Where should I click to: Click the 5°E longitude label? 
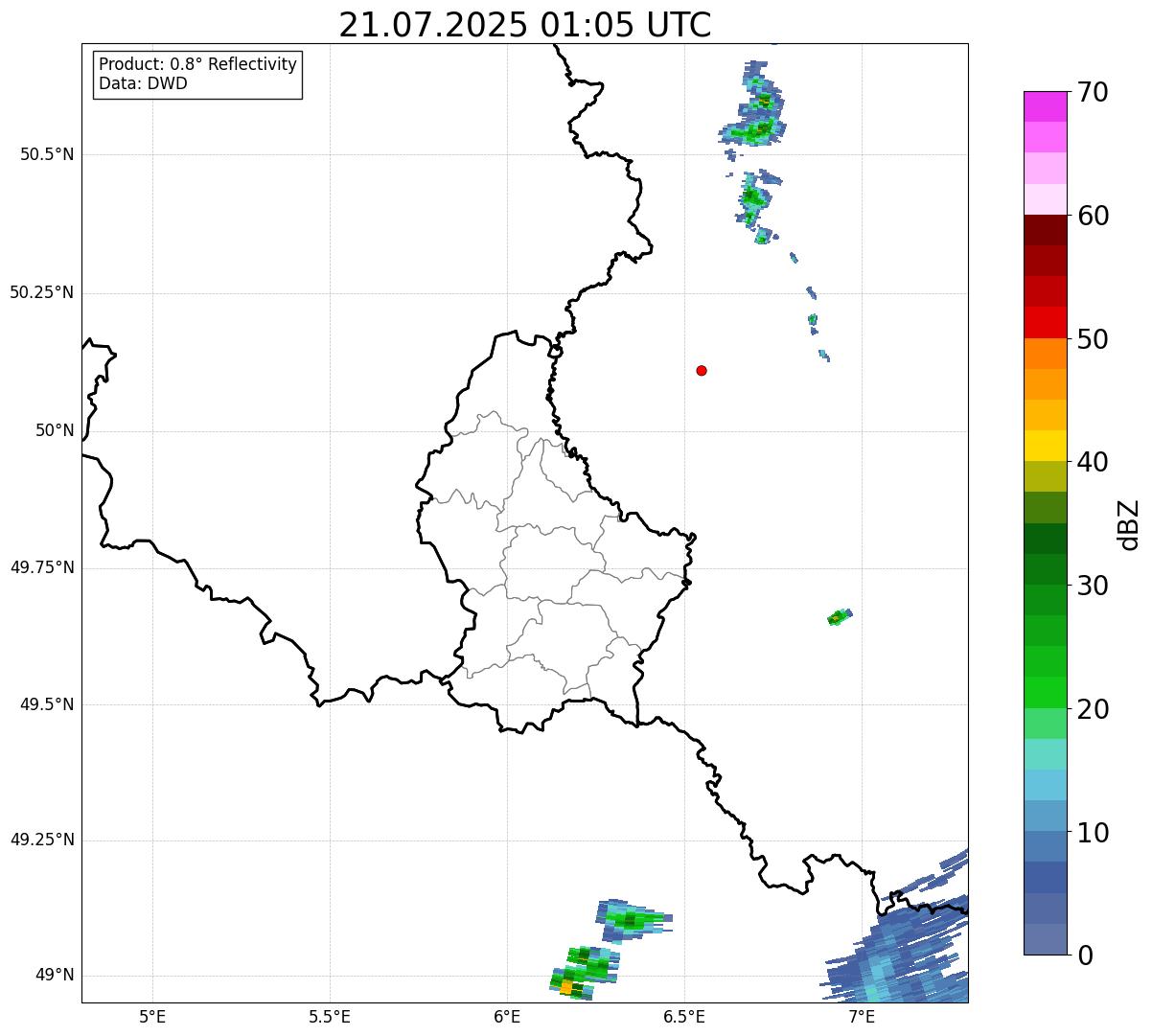152,1017
